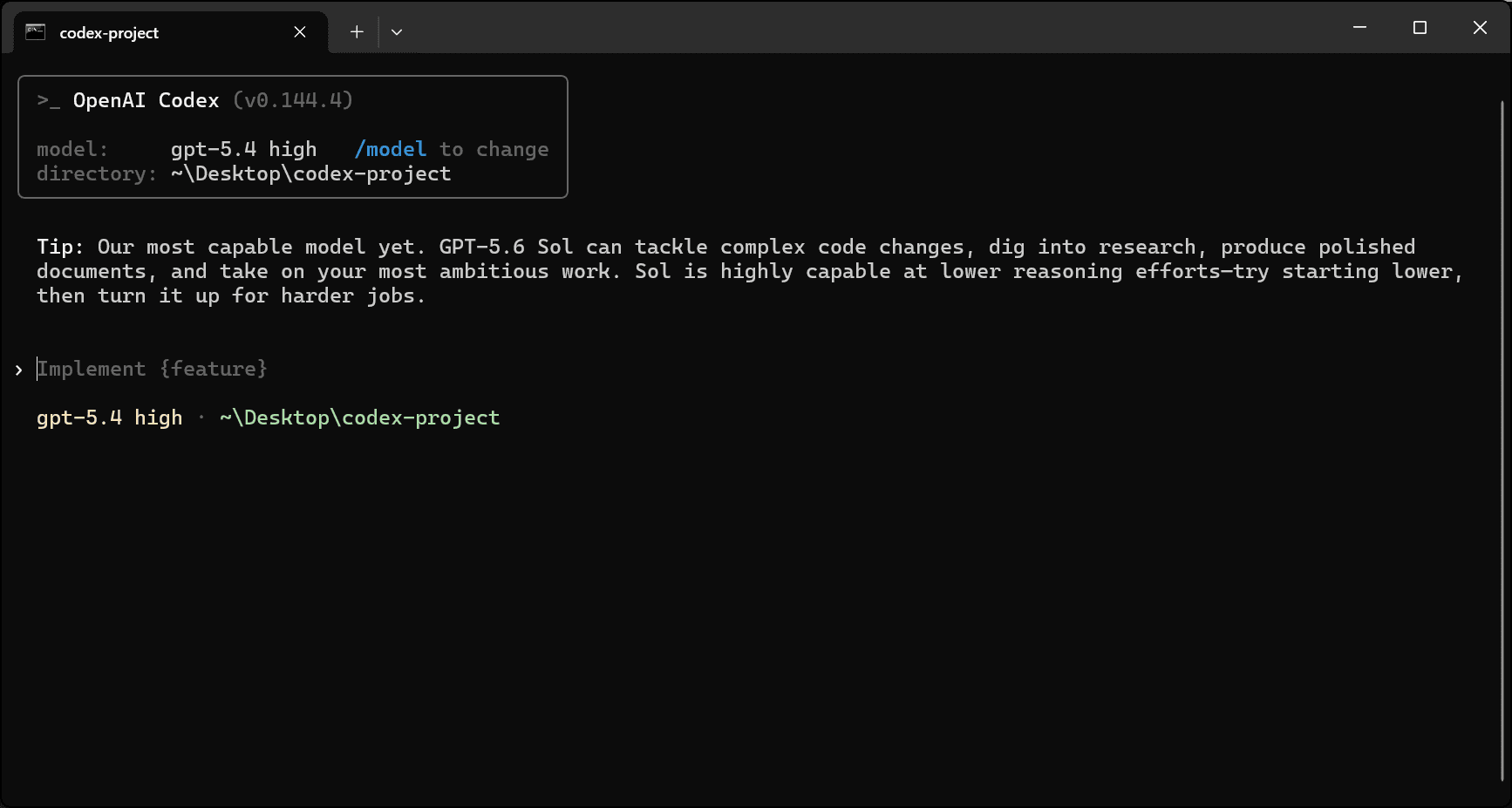
Task: Click the /model command text
Action: (x=390, y=149)
